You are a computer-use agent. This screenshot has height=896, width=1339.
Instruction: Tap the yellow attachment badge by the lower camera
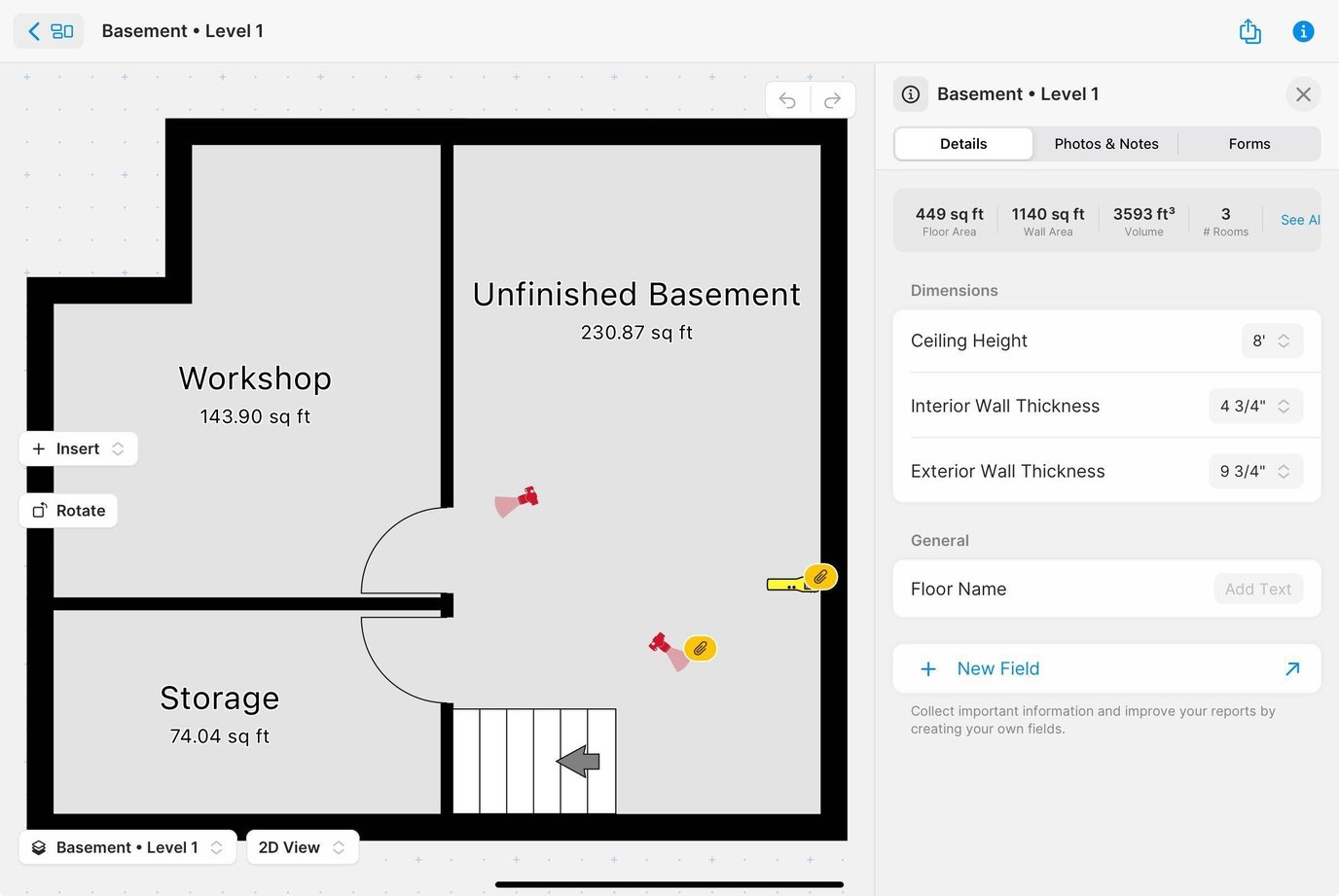click(x=701, y=648)
